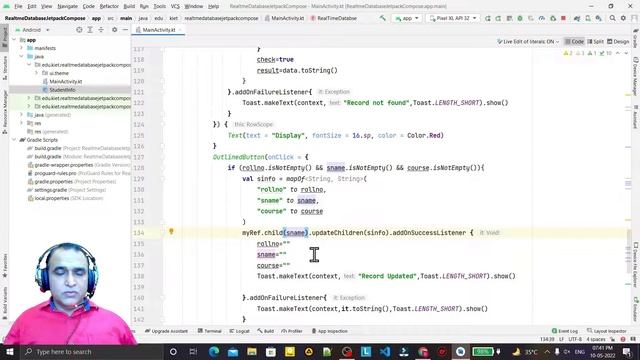Open the Android project view dropdown
This screenshot has height=360, width=640.
(x=32, y=30)
